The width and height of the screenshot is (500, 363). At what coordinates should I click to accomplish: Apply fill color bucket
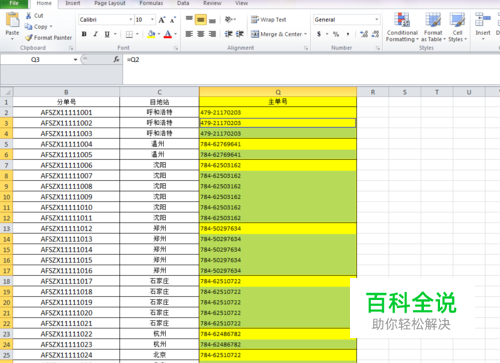151,34
